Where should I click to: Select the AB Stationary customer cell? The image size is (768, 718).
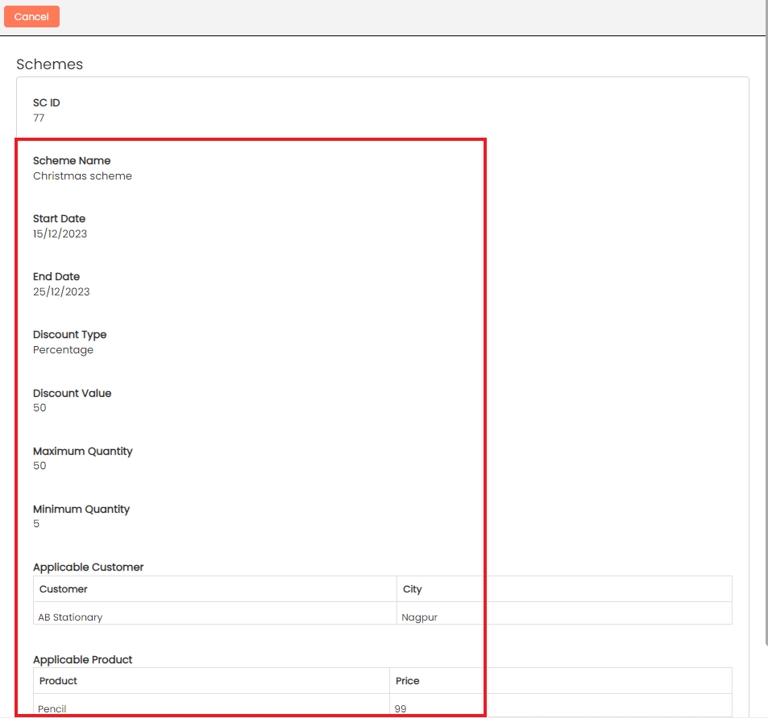click(x=70, y=617)
